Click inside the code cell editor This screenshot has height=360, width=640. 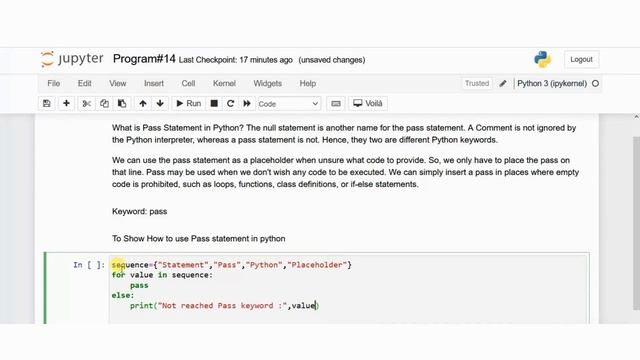click(349, 289)
